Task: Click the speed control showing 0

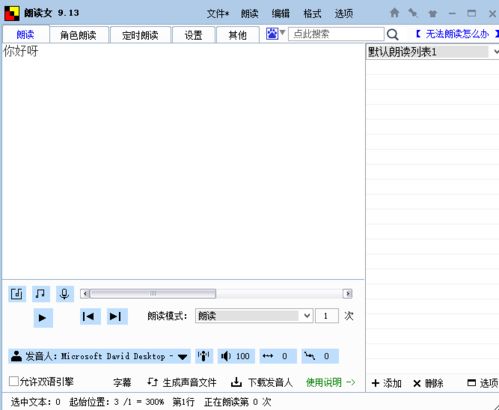Action: click(x=278, y=356)
